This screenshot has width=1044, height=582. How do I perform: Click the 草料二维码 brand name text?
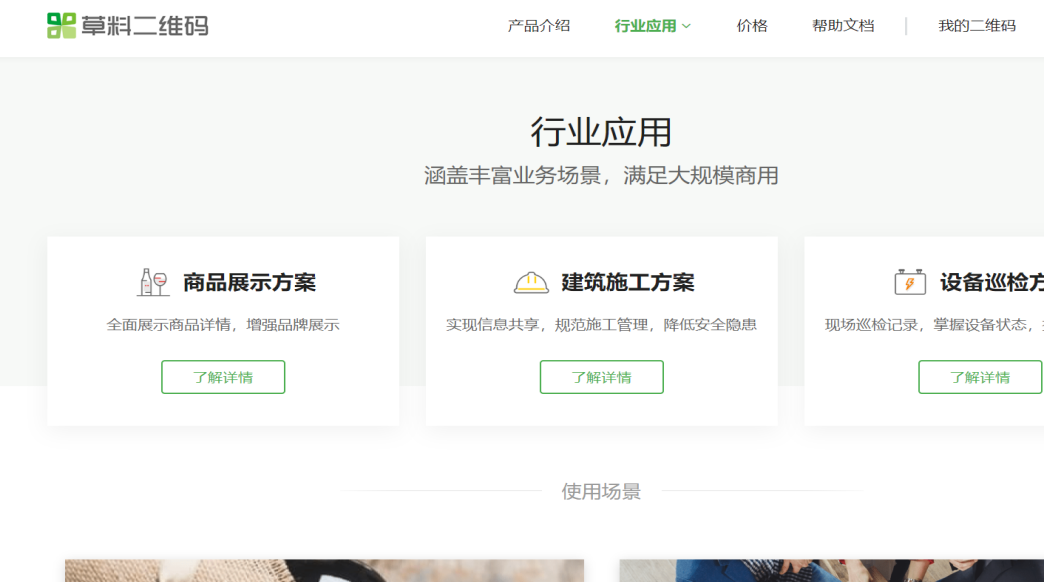coord(145,26)
